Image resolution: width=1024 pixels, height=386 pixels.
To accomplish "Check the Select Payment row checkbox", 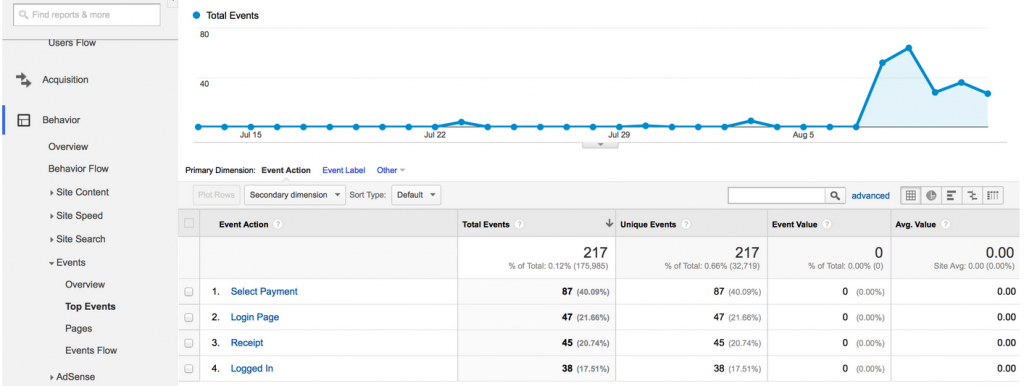I will click(189, 292).
